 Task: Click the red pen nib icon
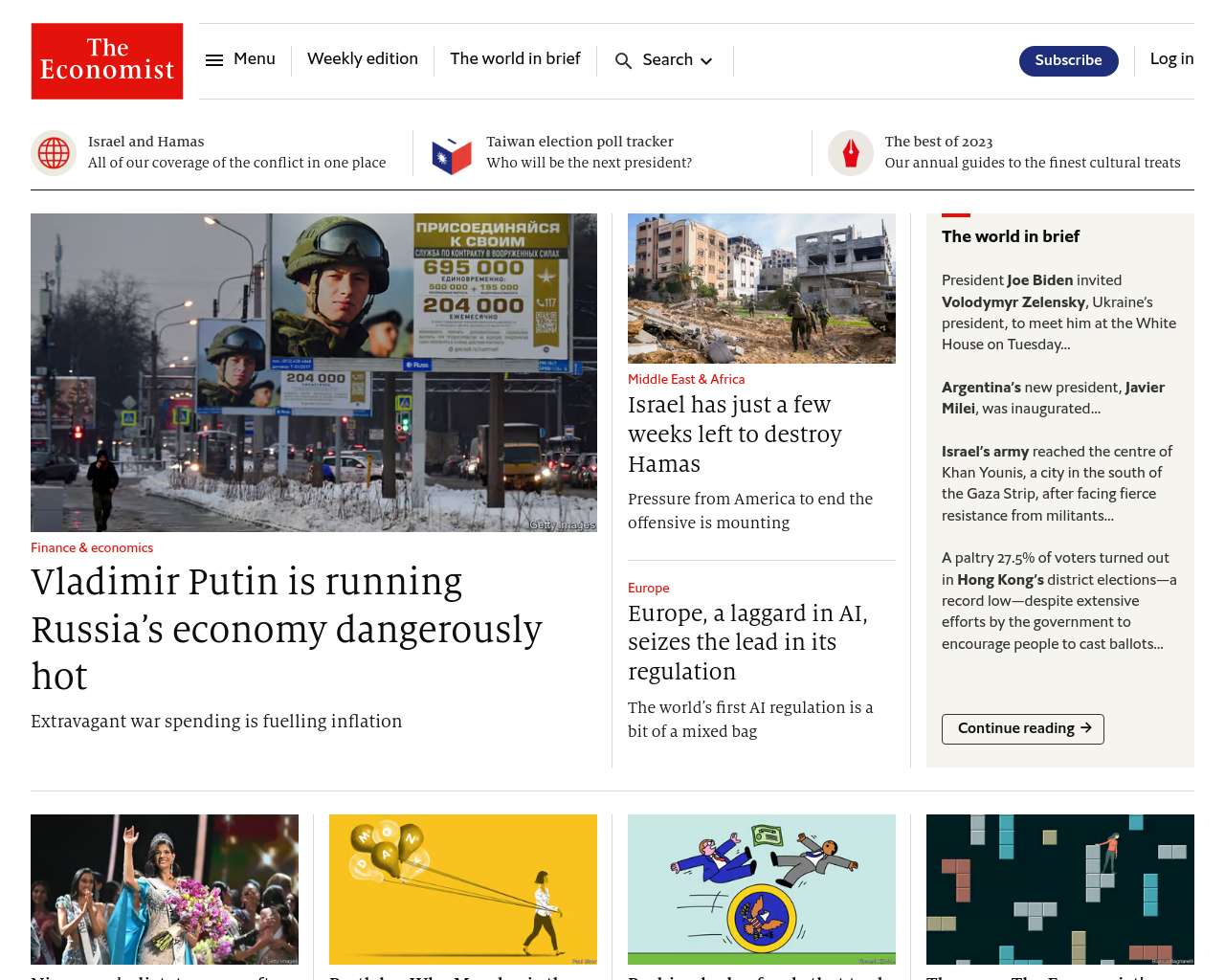851,153
